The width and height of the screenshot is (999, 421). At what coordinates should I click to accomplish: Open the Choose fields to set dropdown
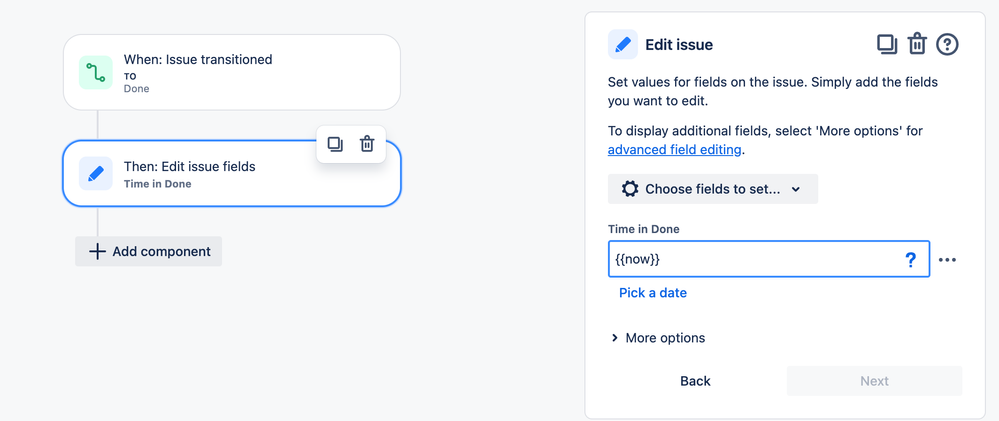pos(712,189)
